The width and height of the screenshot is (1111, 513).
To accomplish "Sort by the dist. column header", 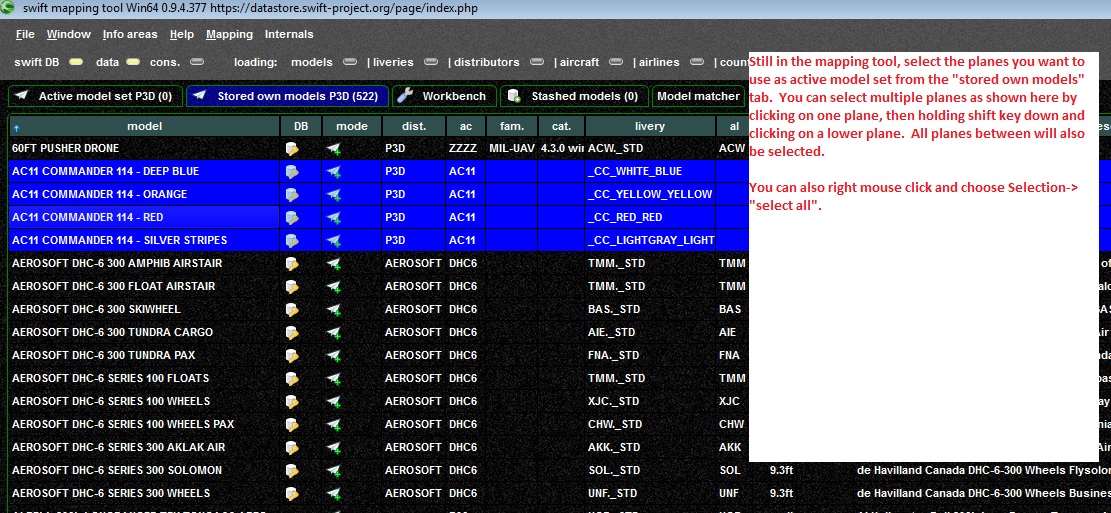I will tap(414, 126).
